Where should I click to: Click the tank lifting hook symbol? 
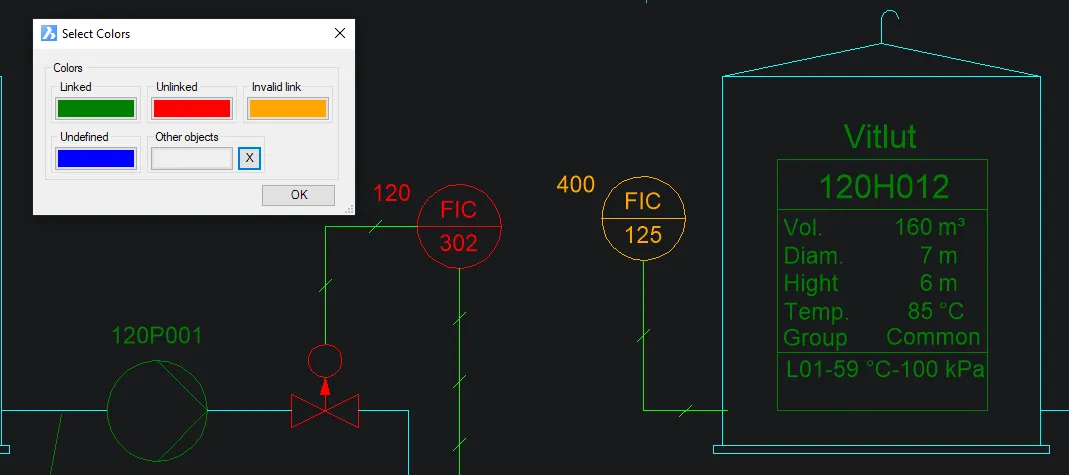tap(889, 27)
